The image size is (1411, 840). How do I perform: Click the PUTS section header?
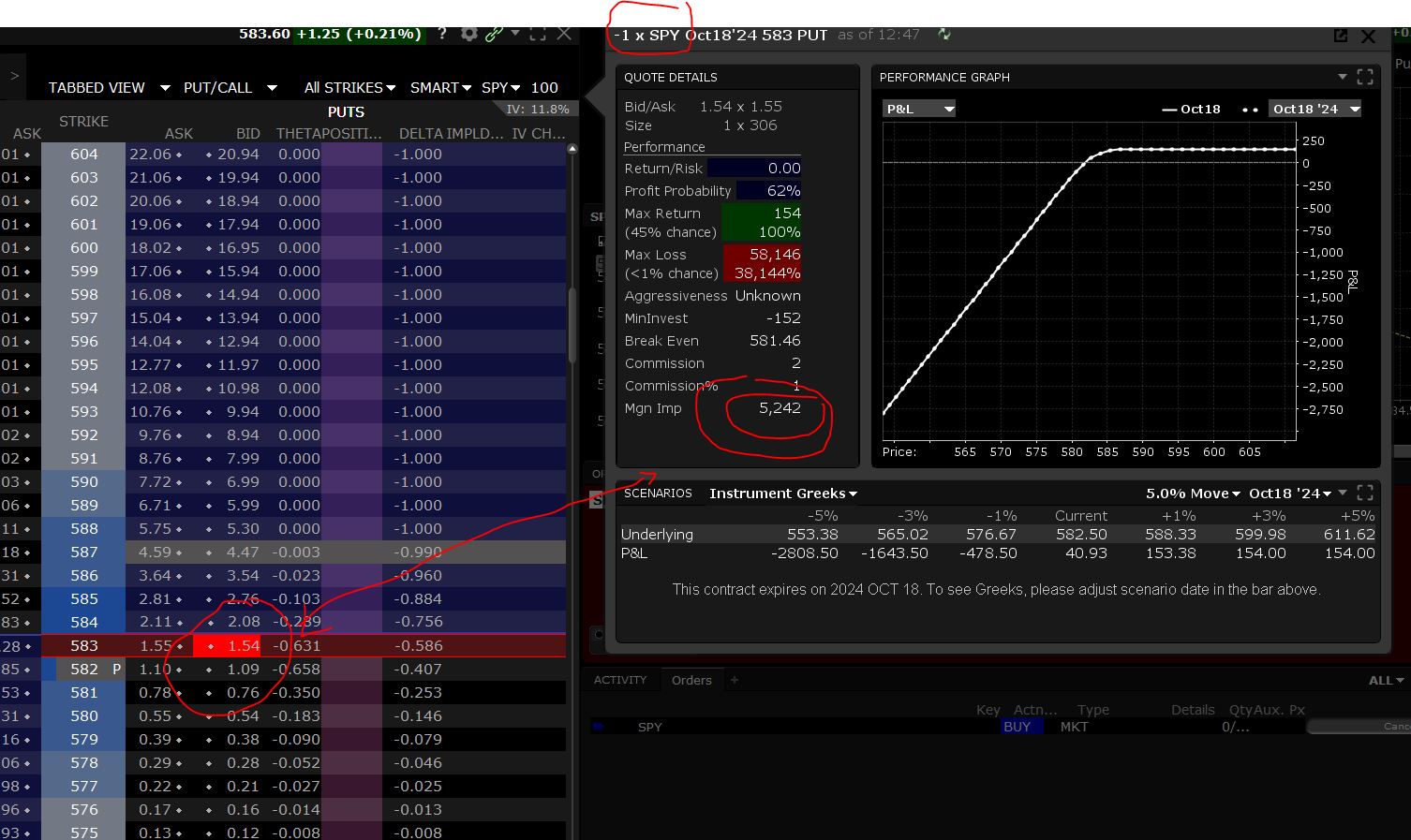point(346,111)
